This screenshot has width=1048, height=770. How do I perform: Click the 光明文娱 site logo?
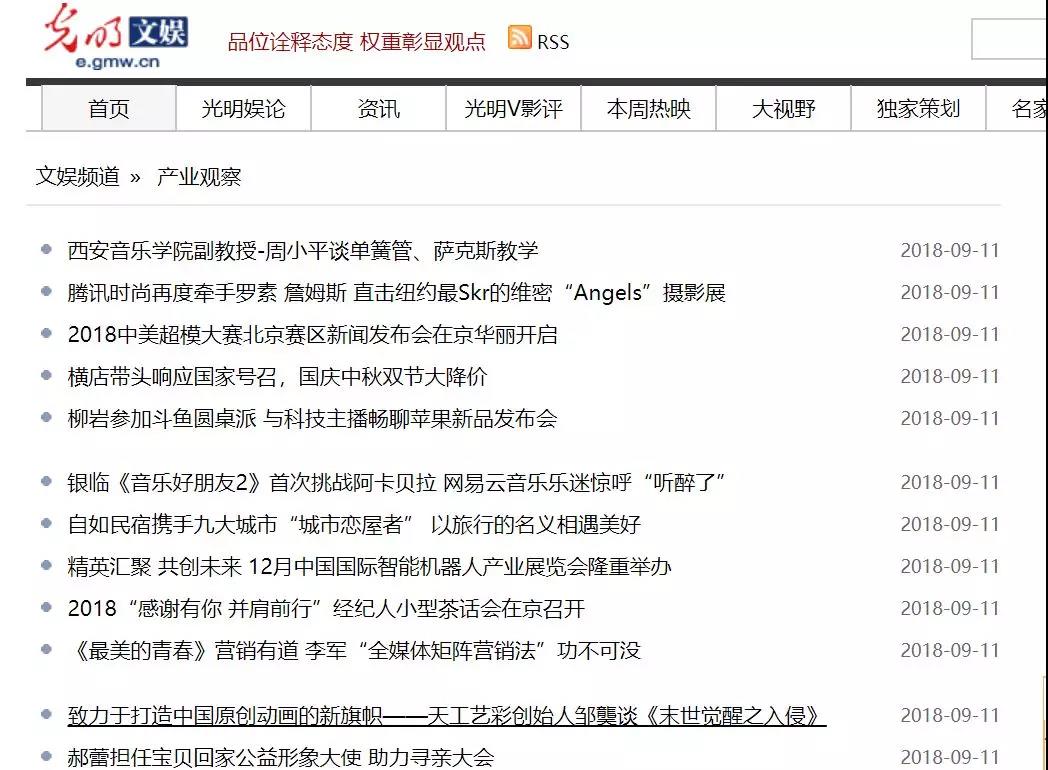[x=115, y=36]
